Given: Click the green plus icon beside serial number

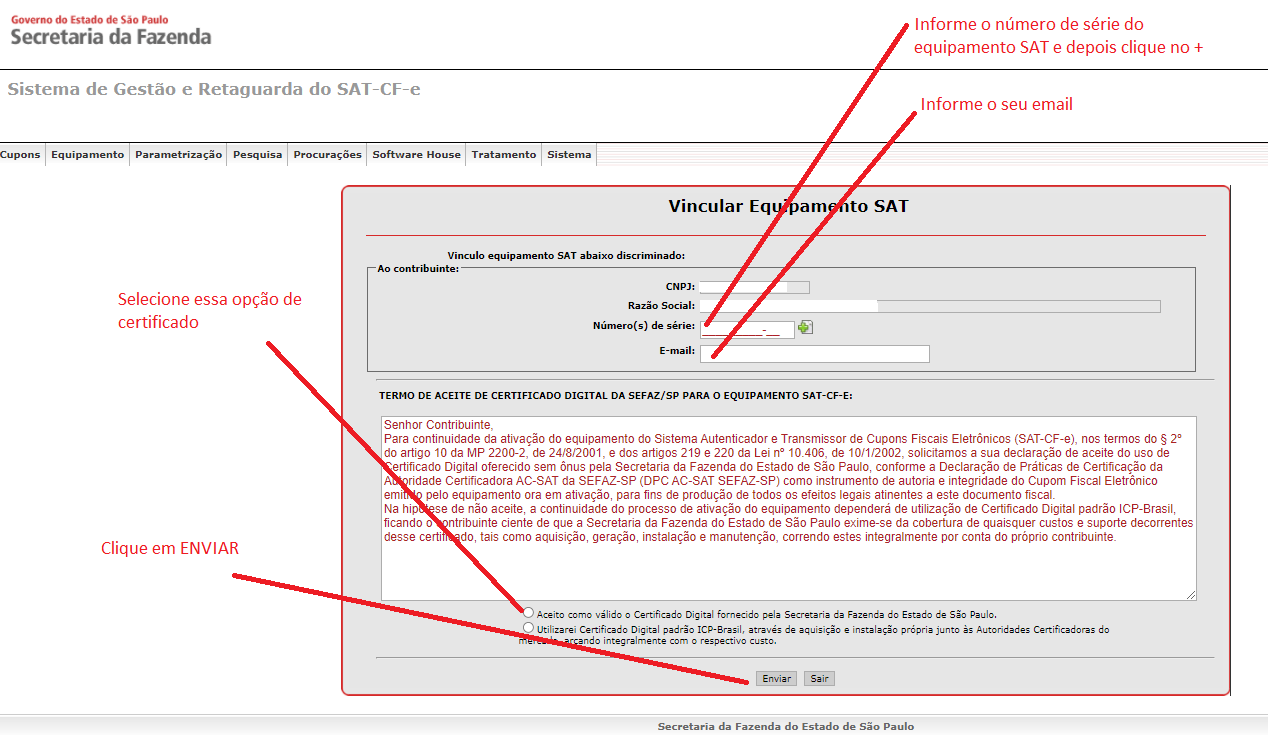Looking at the screenshot, I should click(805, 328).
